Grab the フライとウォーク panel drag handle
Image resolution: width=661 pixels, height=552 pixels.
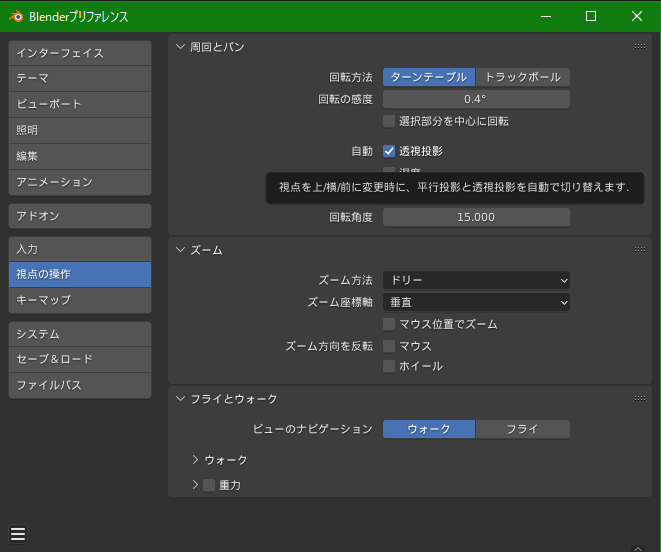pos(640,399)
